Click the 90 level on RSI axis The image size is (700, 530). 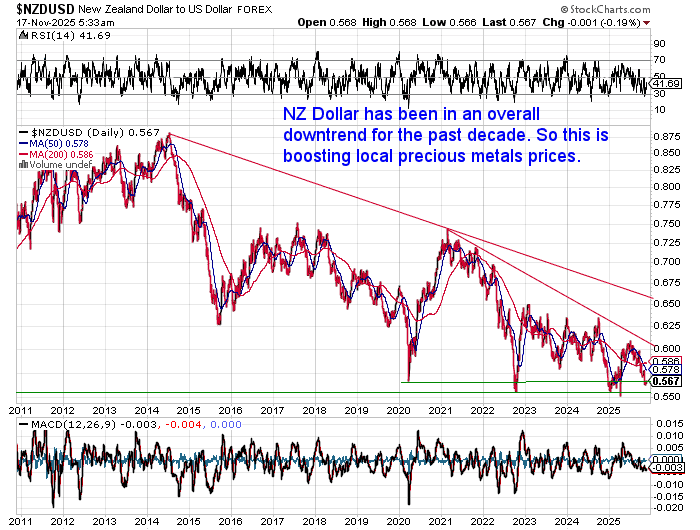659,44
